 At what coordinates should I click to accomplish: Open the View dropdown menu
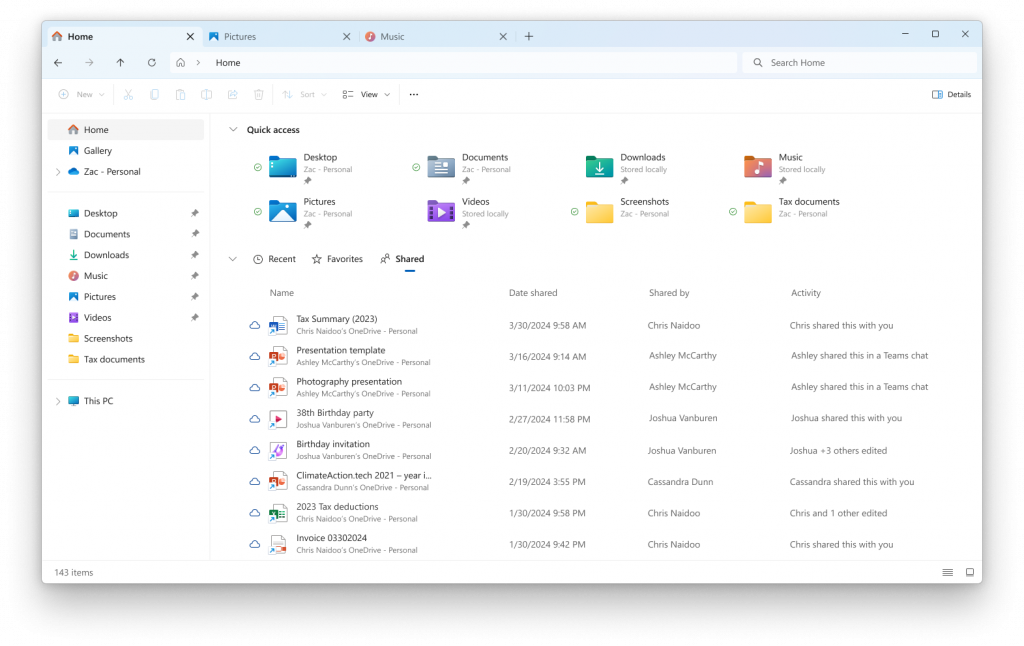pos(367,94)
